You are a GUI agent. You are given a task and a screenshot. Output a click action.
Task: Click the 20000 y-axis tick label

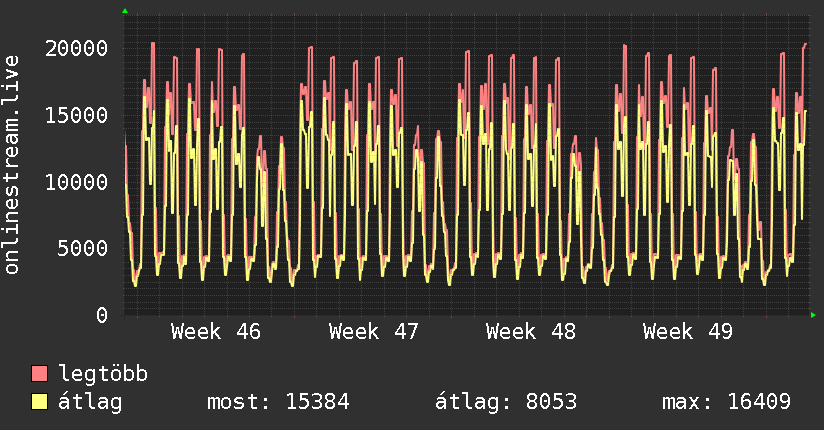[x=77, y=48]
